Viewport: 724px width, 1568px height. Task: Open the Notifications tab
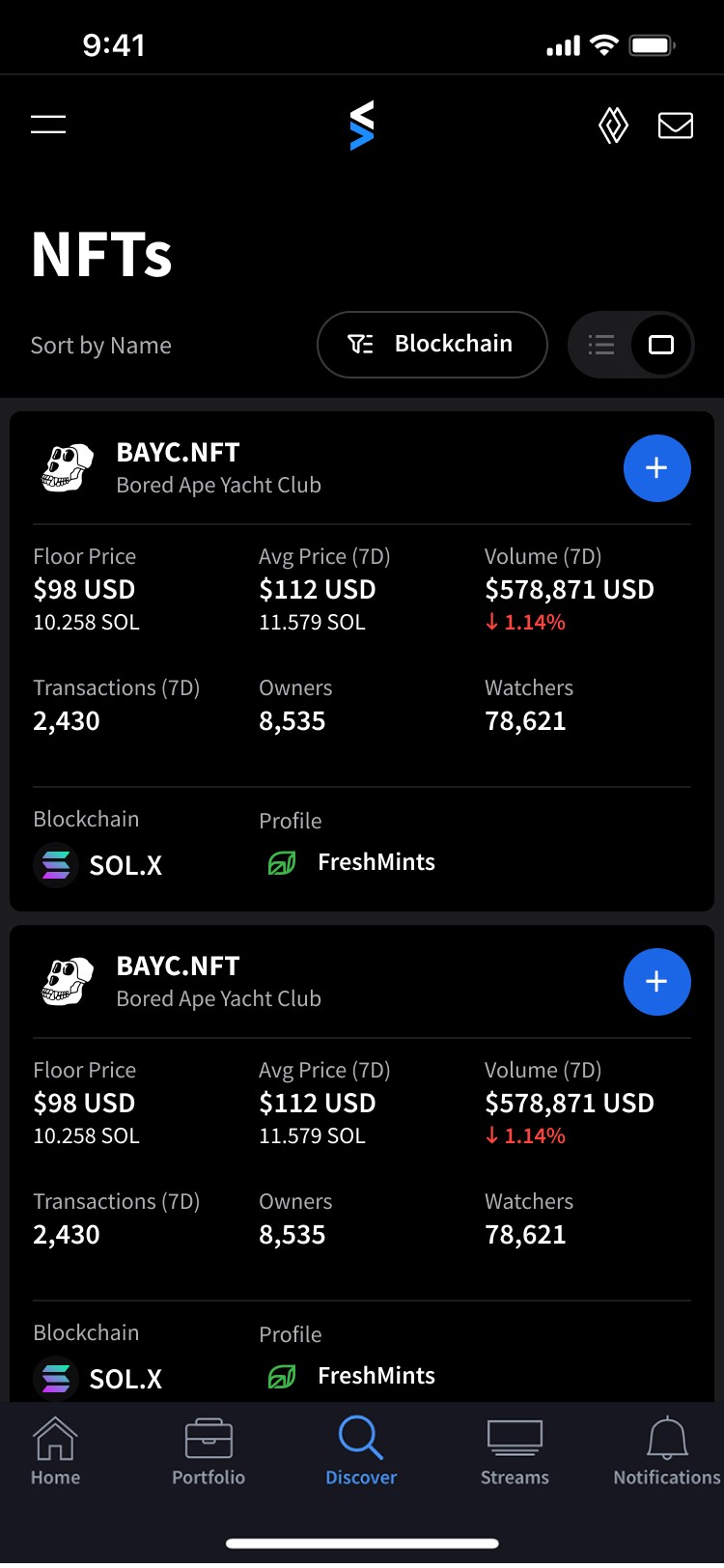[667, 1451]
